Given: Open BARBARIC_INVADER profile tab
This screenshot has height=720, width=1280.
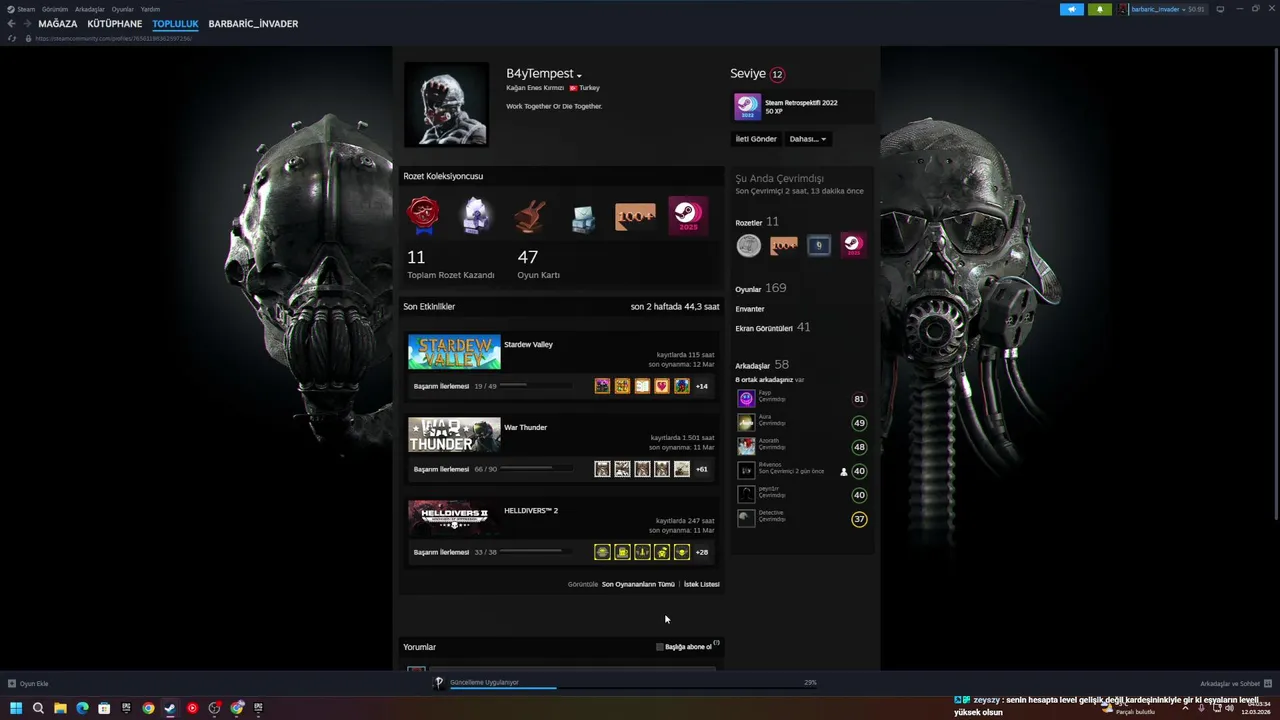Looking at the screenshot, I should pyautogui.click(x=253, y=23).
